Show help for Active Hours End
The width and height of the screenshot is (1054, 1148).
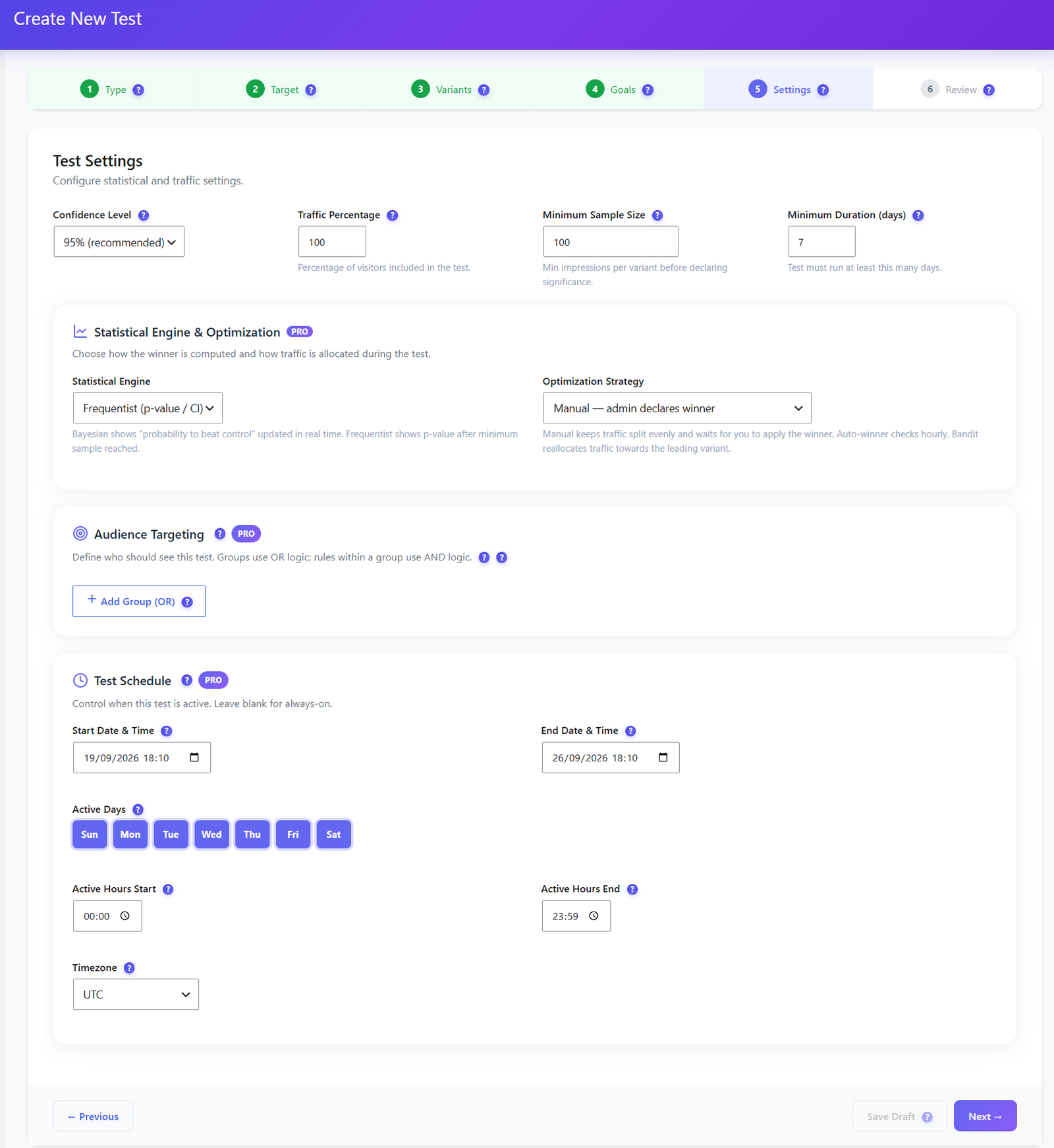(x=632, y=889)
